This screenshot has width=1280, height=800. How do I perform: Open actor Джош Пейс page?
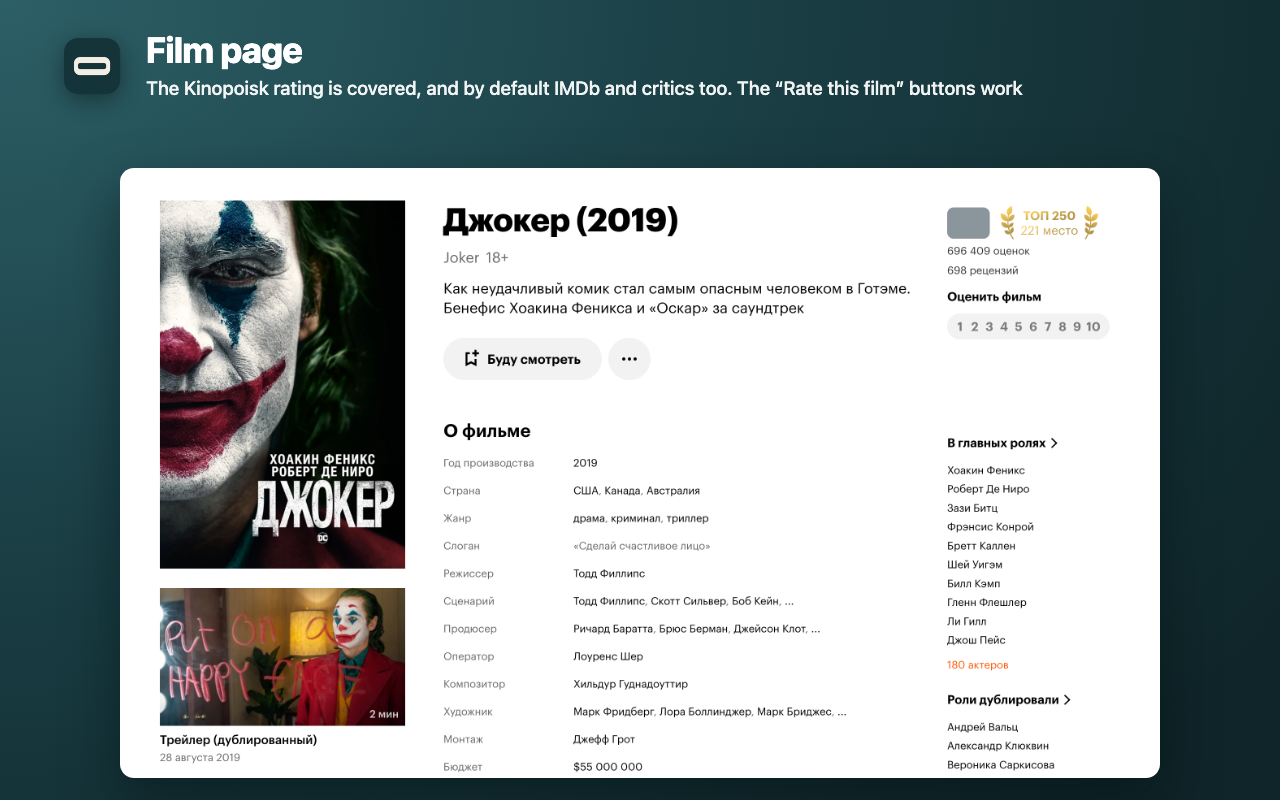[x=976, y=640]
